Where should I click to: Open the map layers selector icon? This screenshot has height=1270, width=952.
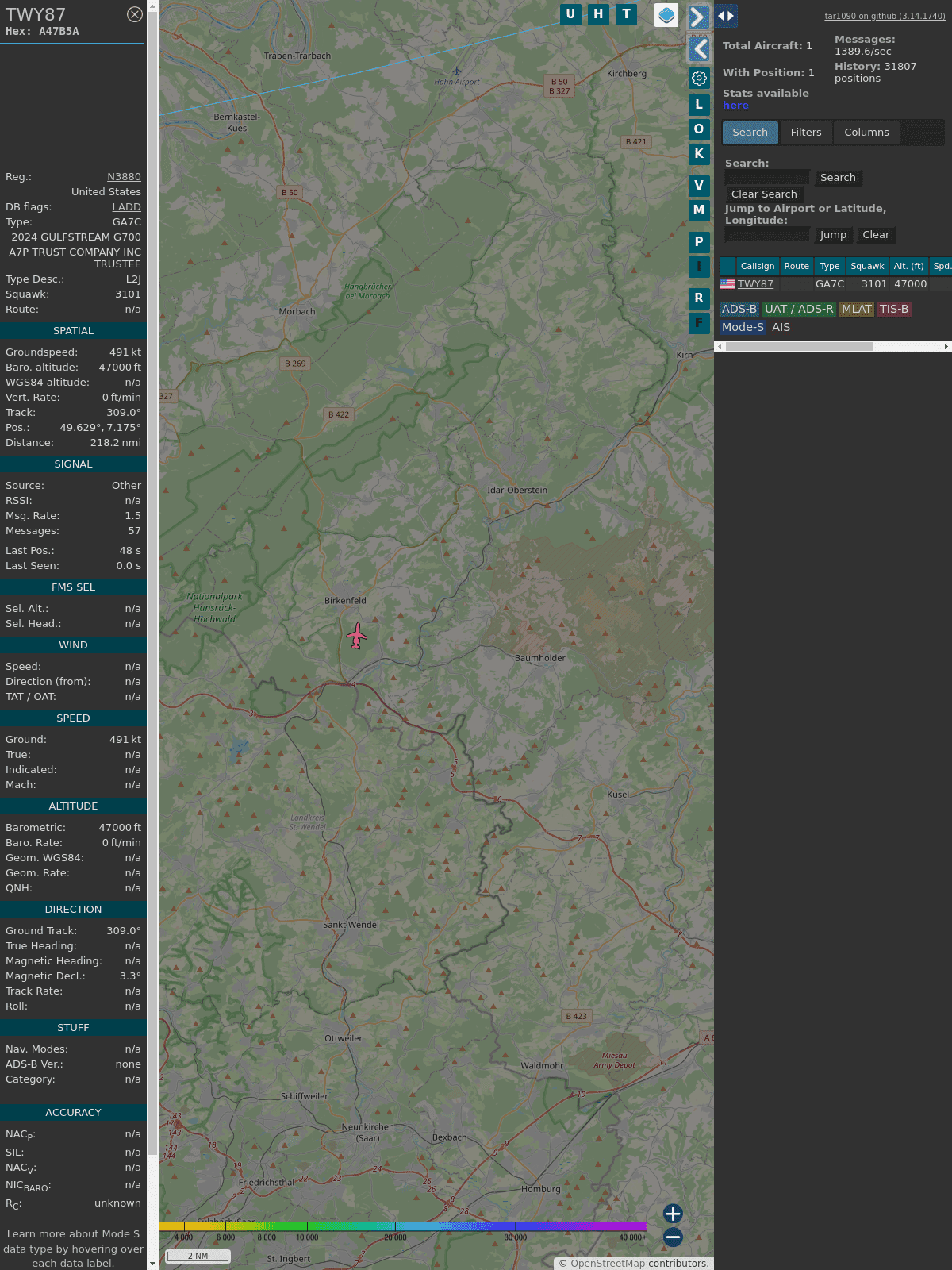pyautogui.click(x=666, y=15)
